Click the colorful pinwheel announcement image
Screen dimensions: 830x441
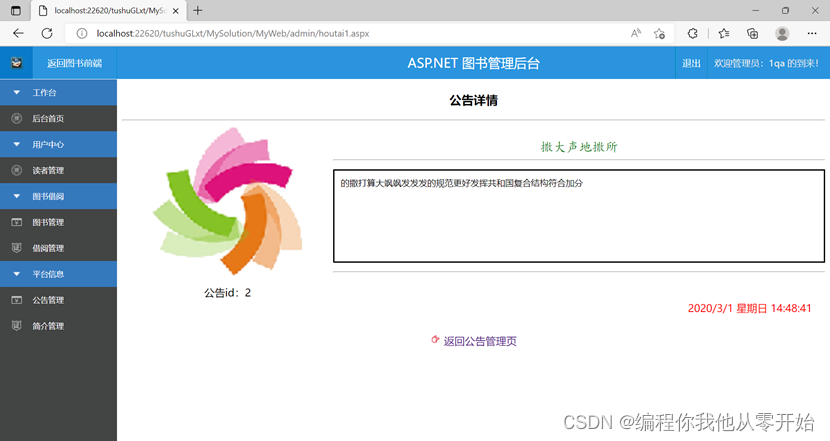(228, 201)
